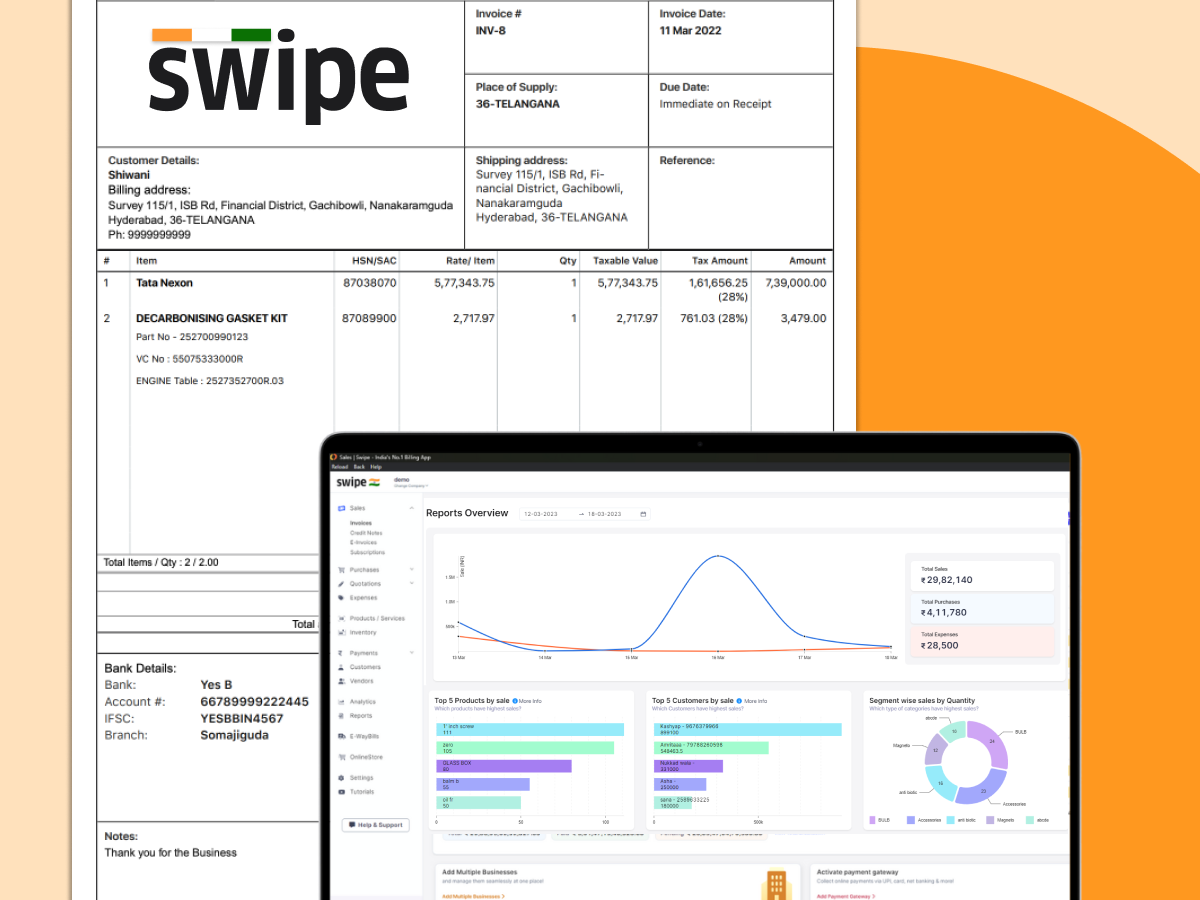Click the Products / Services icon

(342, 618)
